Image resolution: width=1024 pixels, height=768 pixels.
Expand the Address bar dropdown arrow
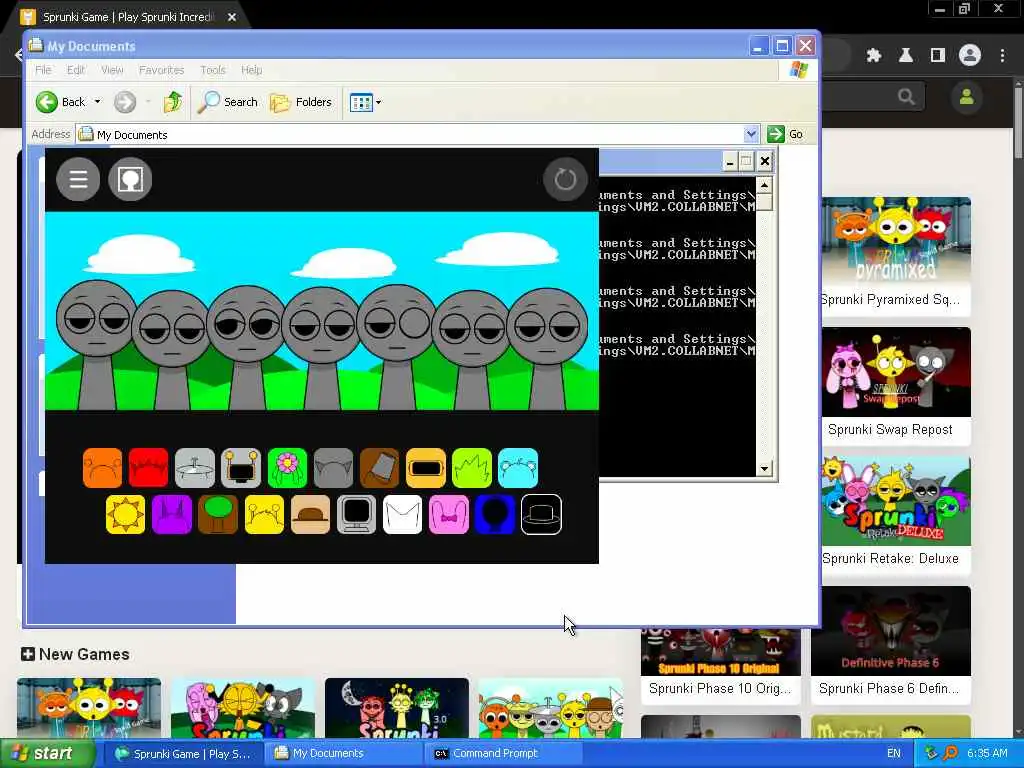click(751, 134)
